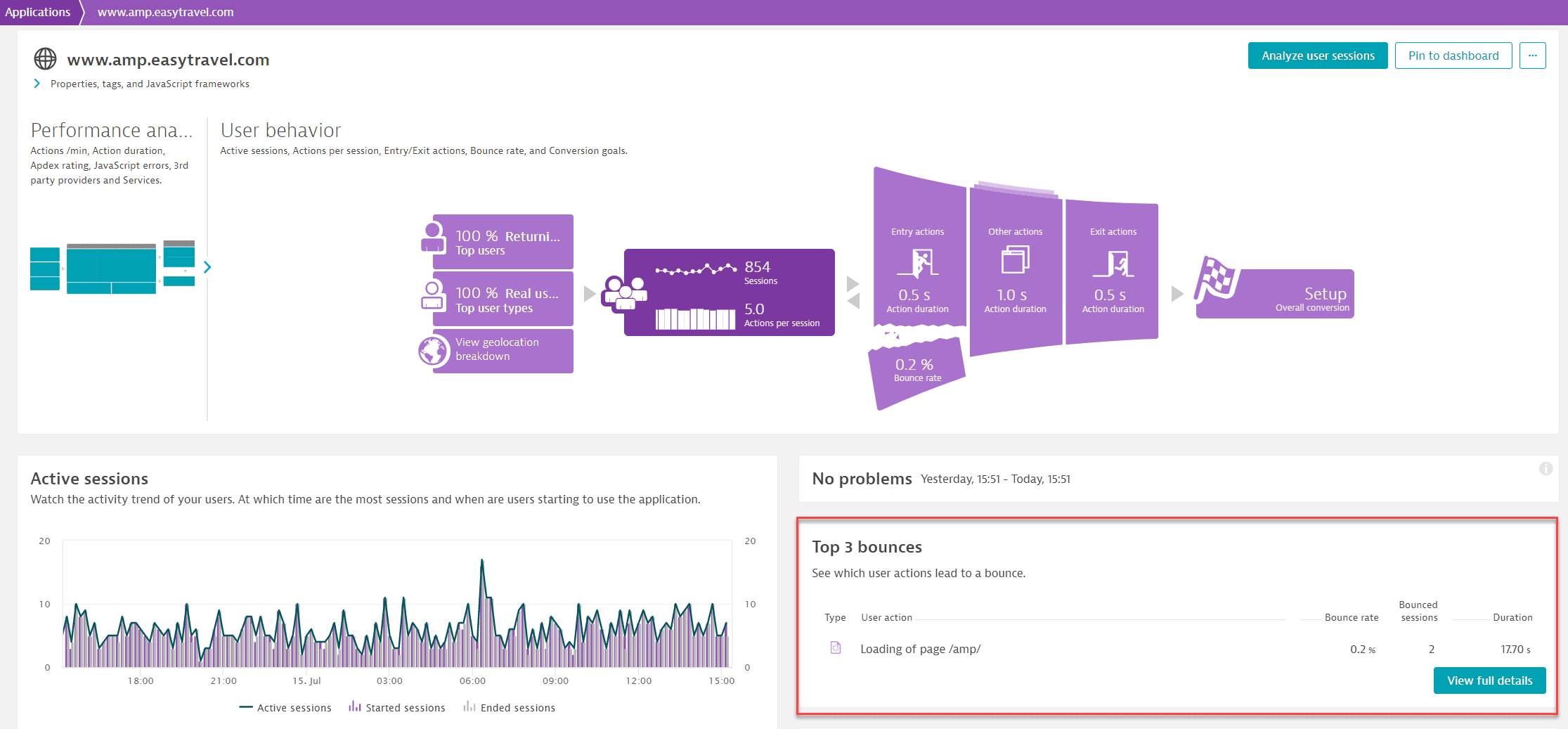The height and width of the screenshot is (729, 1568).
Task: Click the info icon in No problems panel
Action: [x=1546, y=468]
